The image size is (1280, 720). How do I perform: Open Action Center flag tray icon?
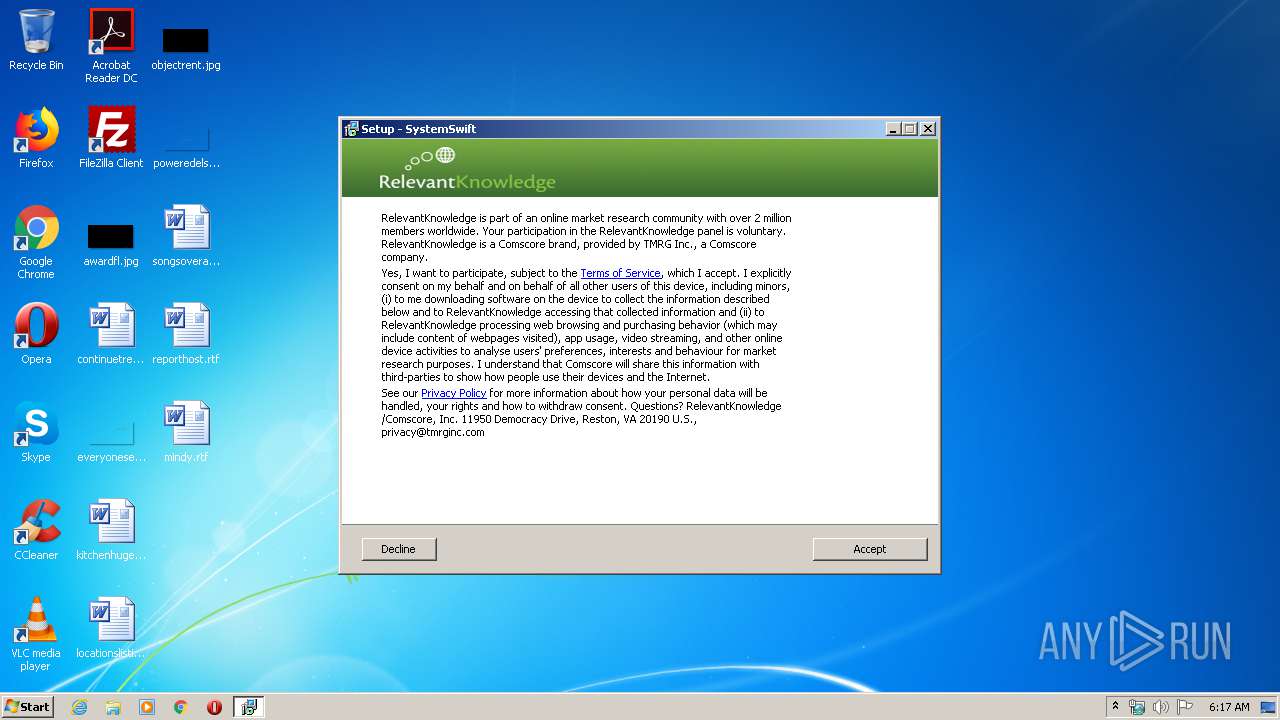tap(1185, 707)
